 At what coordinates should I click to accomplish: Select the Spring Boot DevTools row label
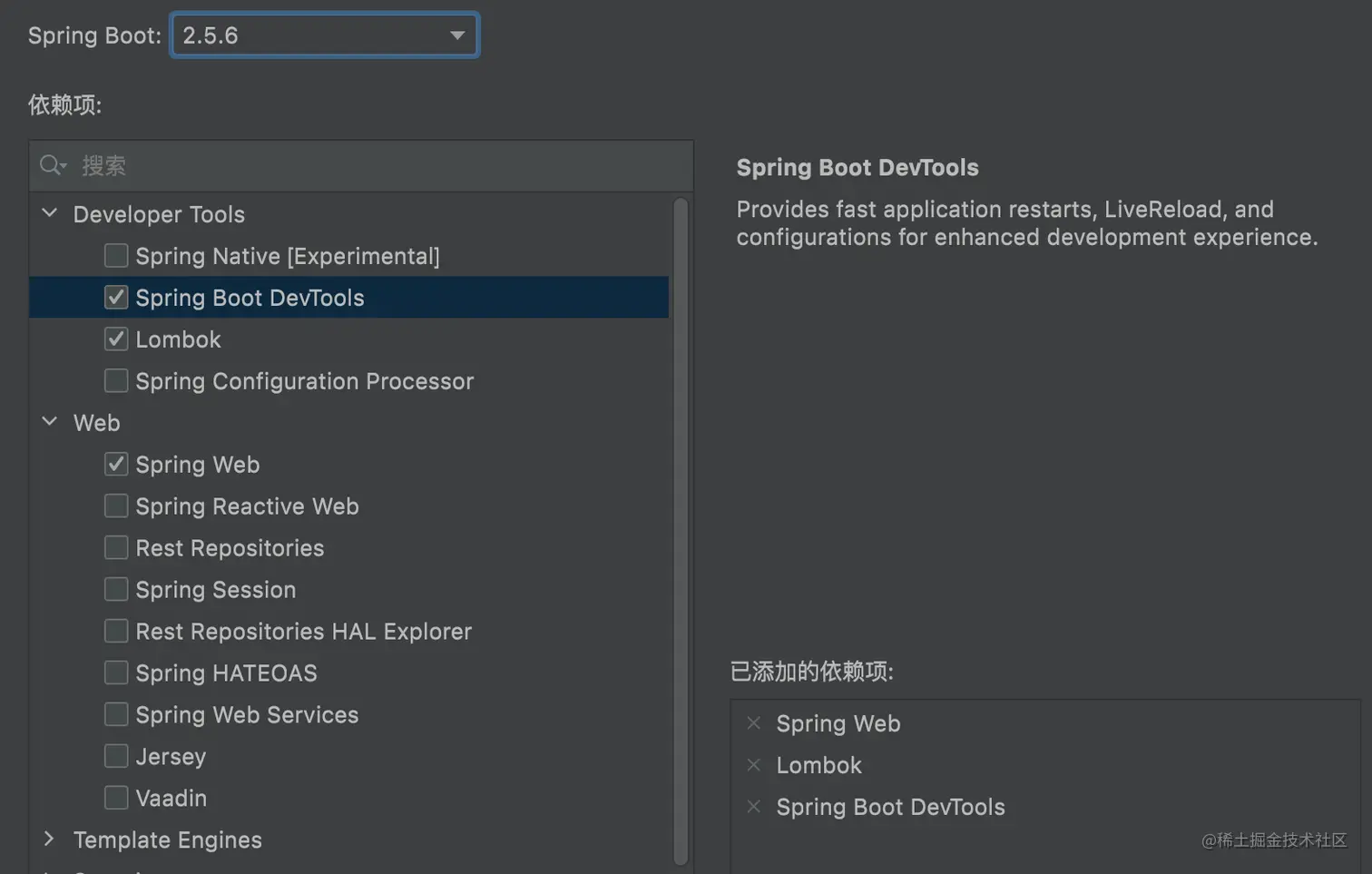click(250, 298)
